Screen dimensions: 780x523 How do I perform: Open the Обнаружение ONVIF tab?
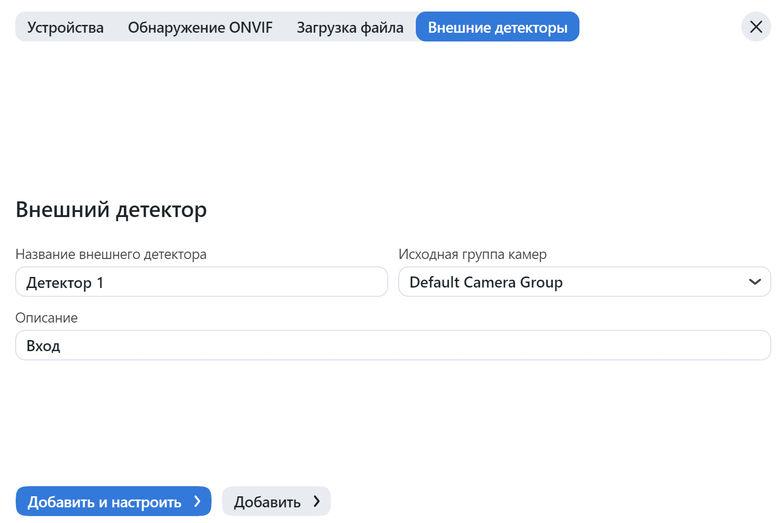pyautogui.click(x=200, y=27)
